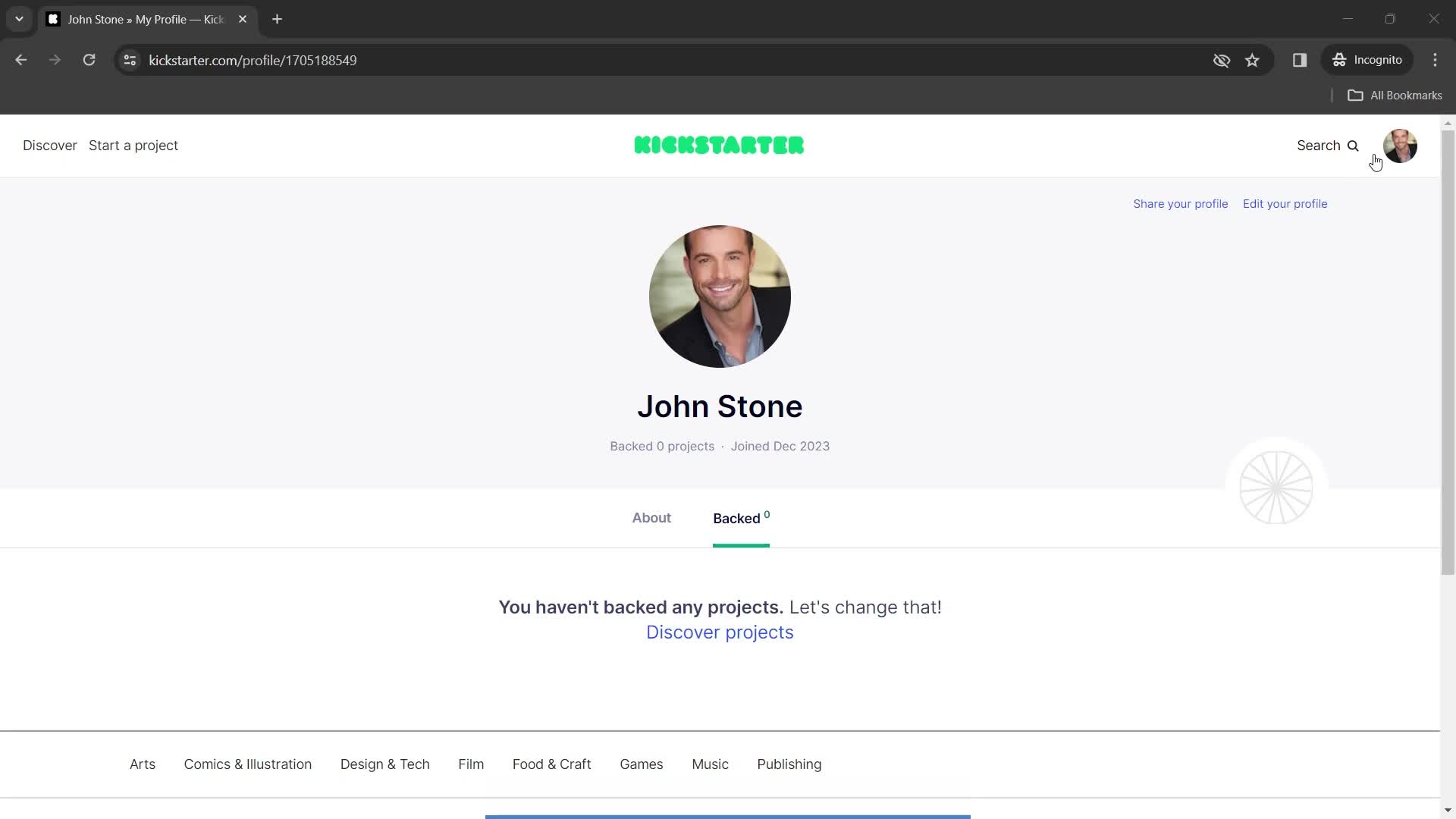
Task: Click the Share your profile button
Action: [x=1180, y=203]
